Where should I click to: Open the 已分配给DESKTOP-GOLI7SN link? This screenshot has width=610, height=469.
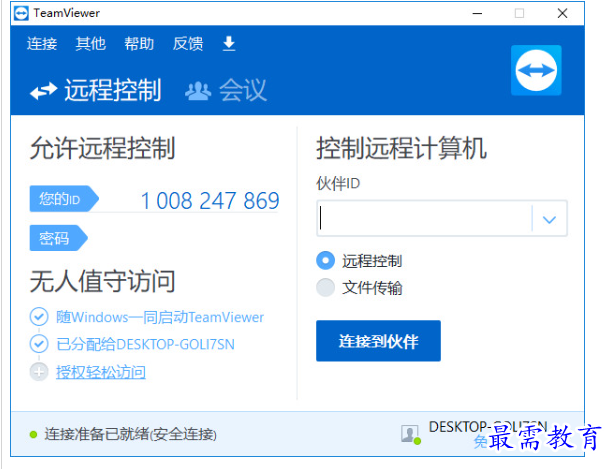click(145, 345)
